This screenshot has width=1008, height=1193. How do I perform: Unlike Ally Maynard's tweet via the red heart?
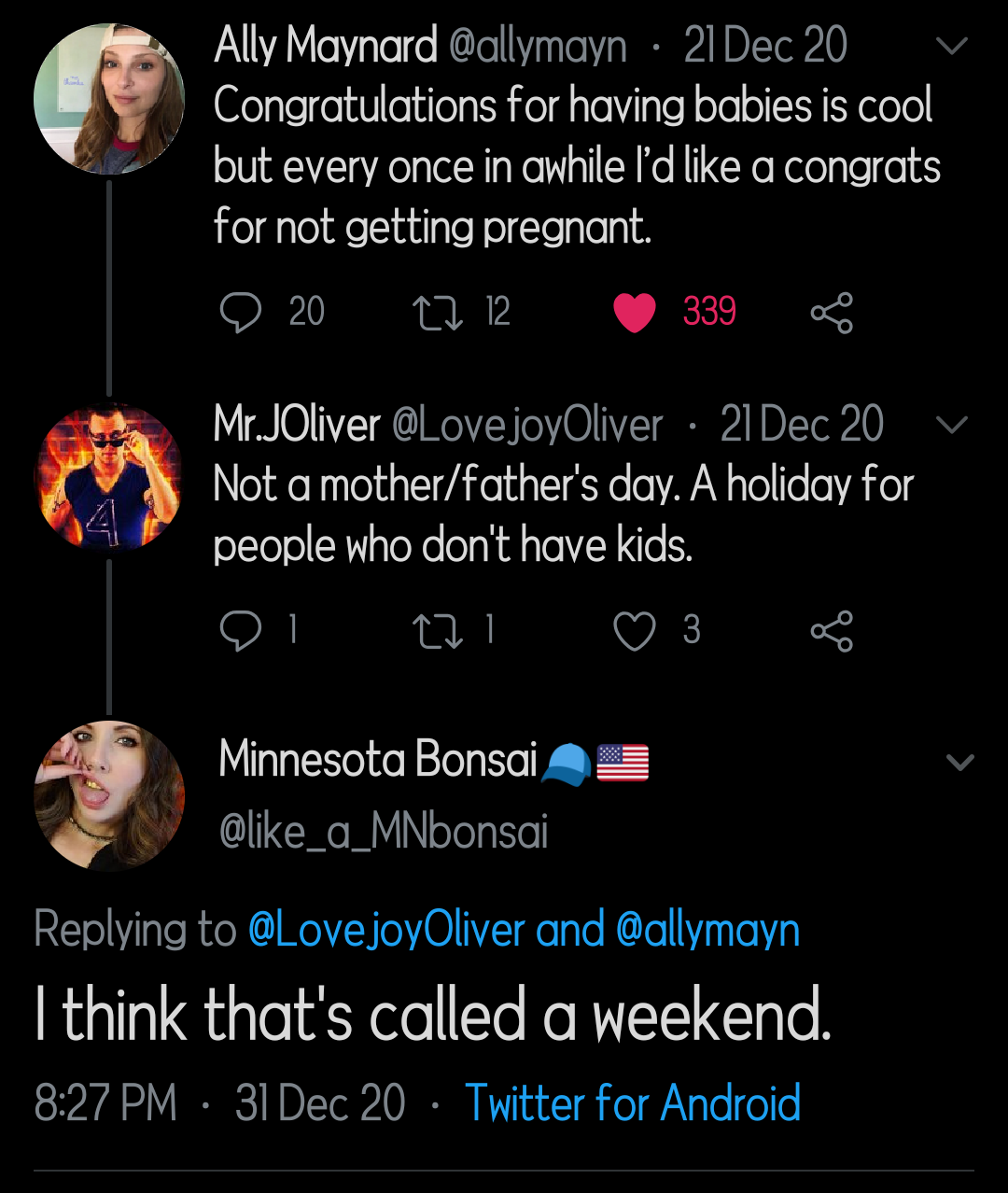coord(636,313)
